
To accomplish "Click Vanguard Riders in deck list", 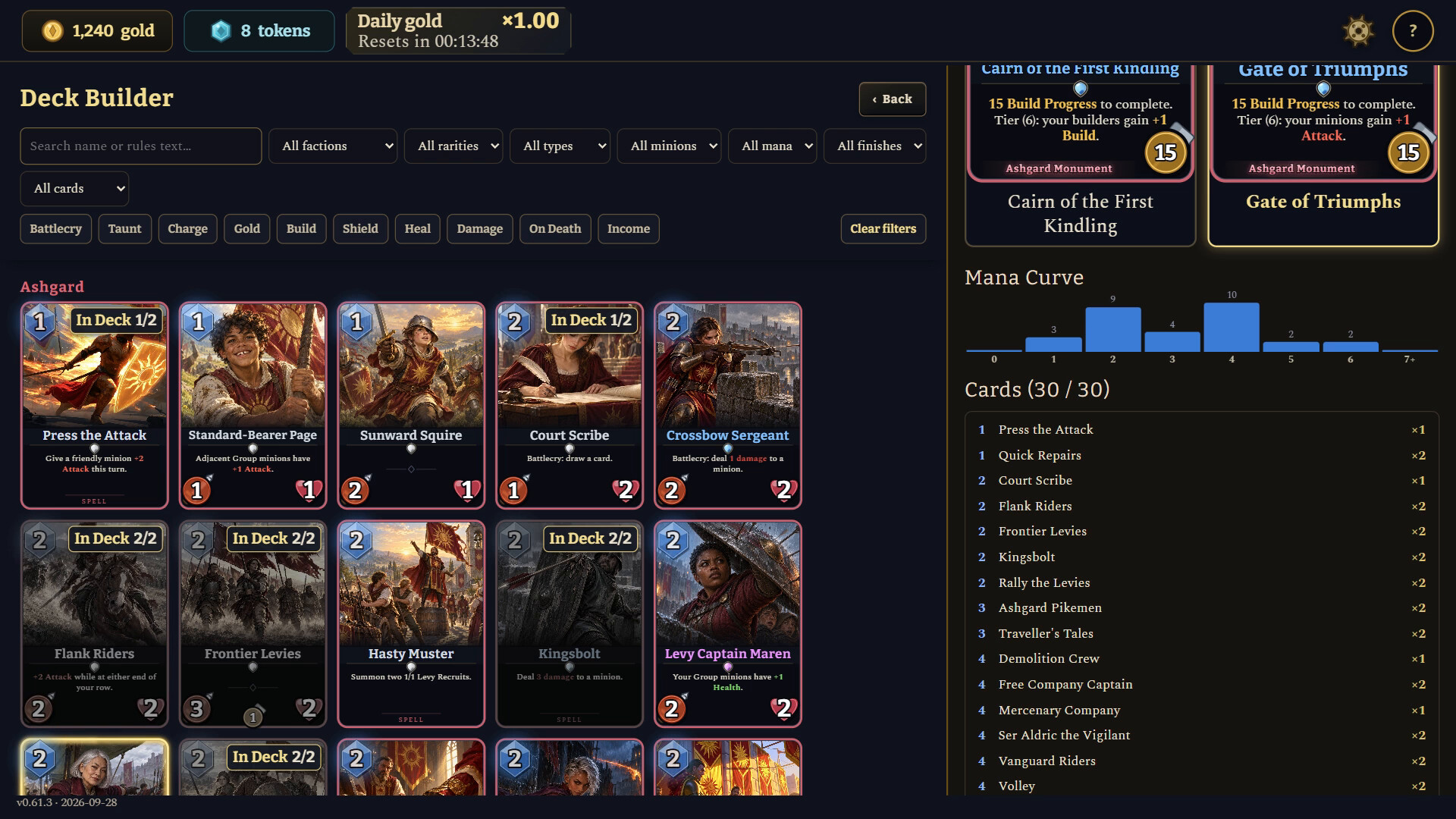I will coord(1202,761).
